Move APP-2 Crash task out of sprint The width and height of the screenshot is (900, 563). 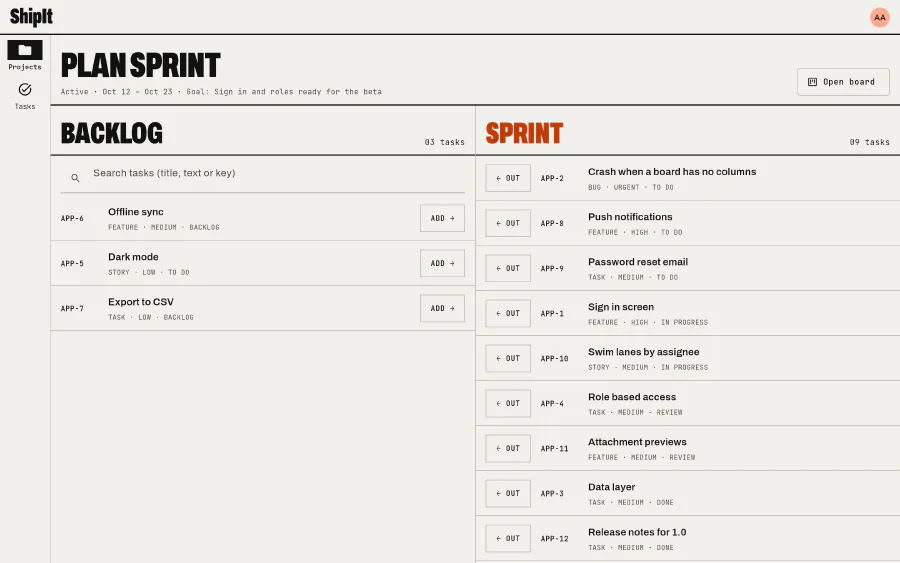(x=508, y=178)
